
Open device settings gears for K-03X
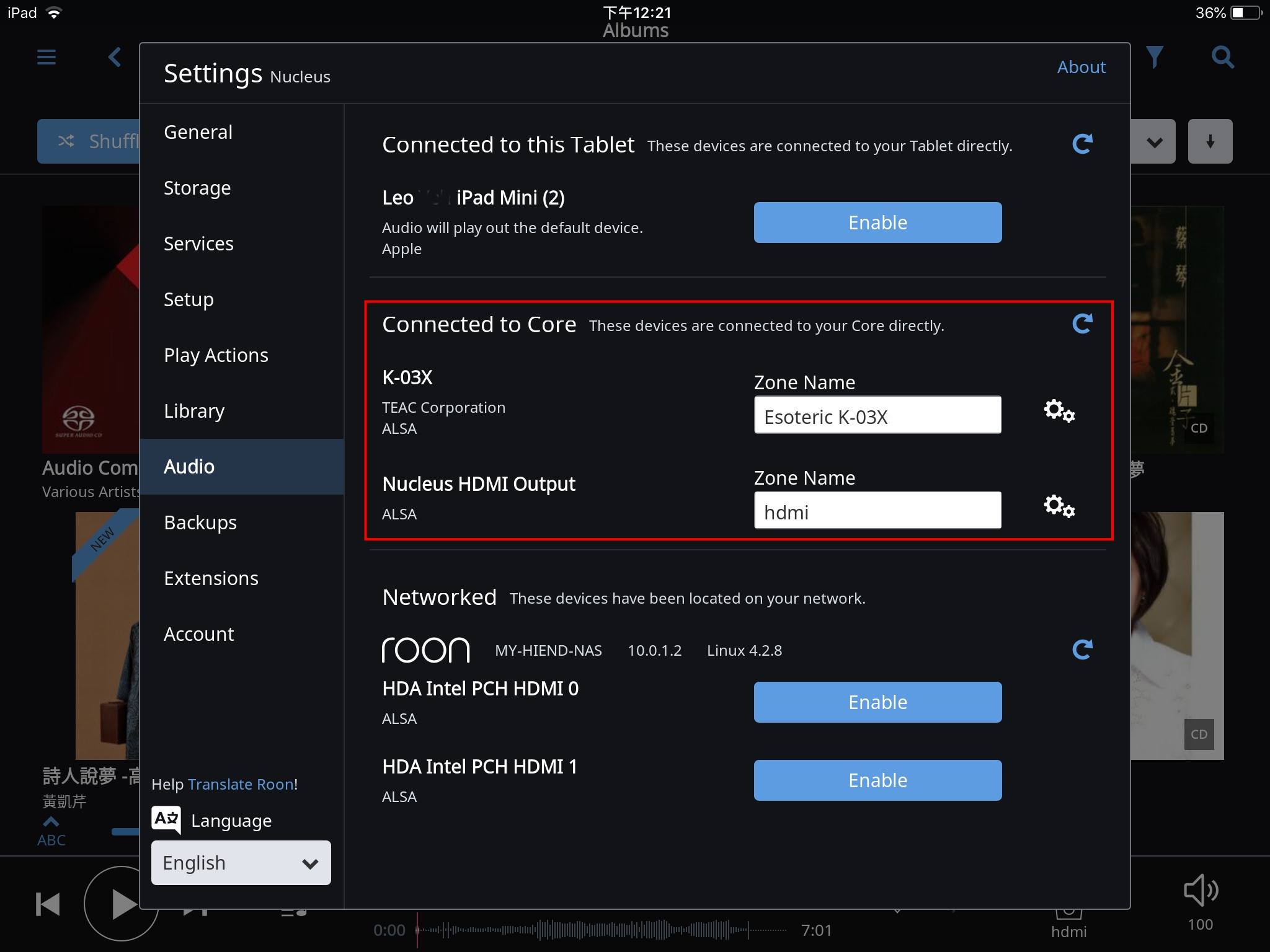(1059, 411)
